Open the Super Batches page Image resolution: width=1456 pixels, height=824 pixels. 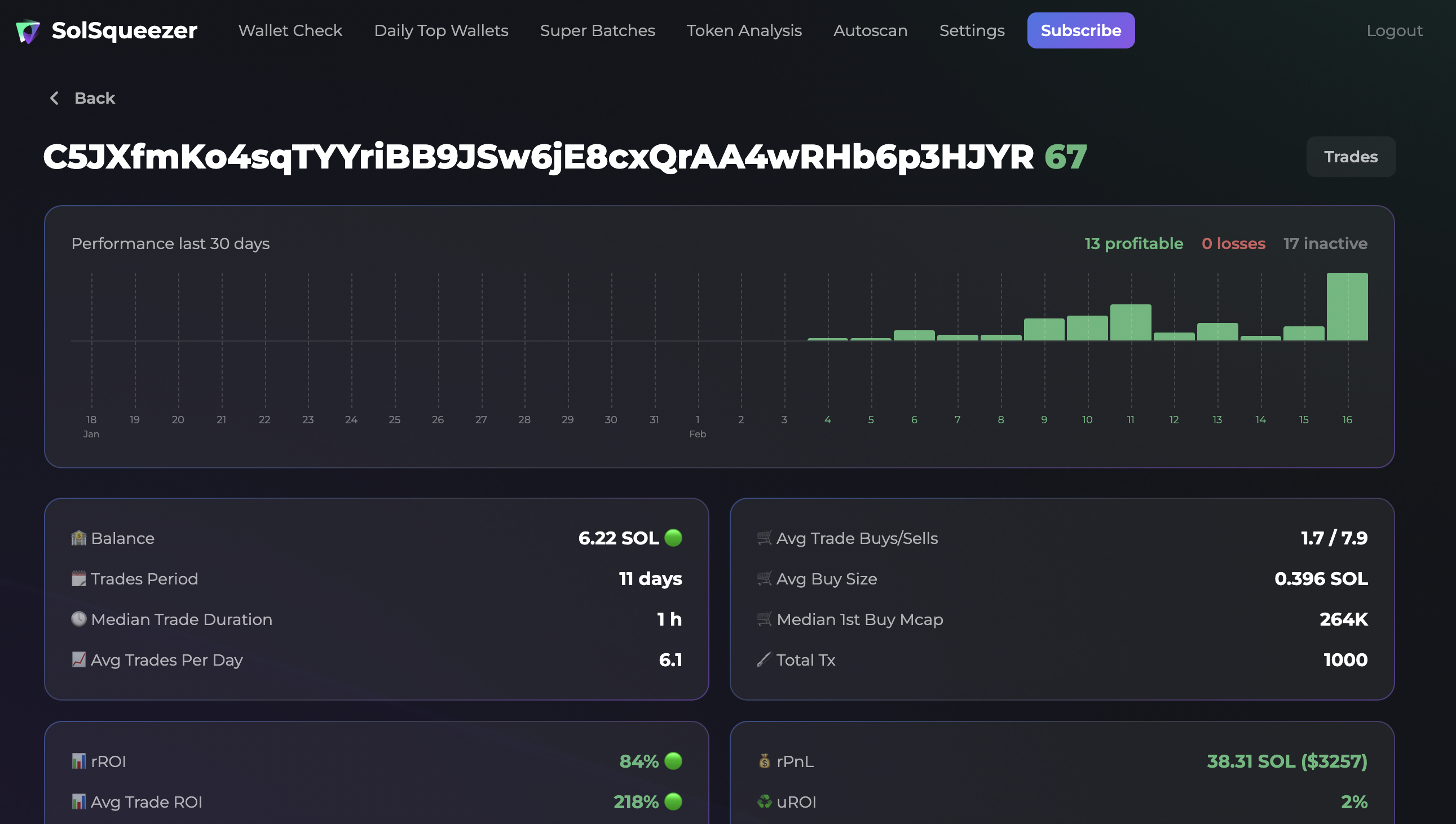tap(598, 30)
